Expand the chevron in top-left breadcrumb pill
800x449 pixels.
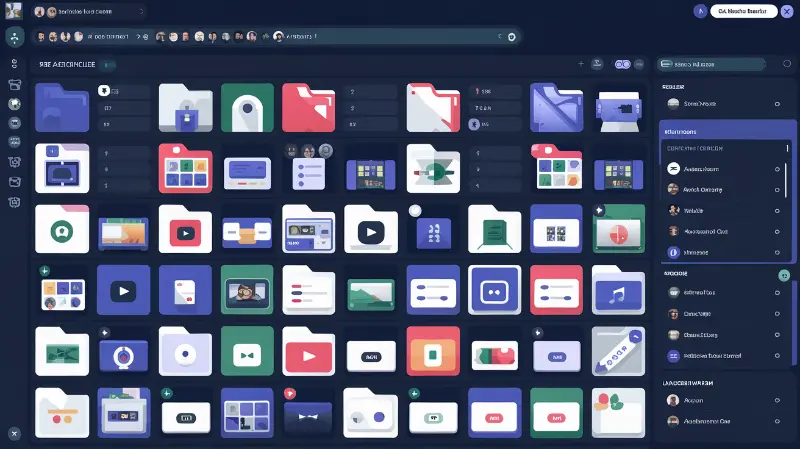(142, 11)
